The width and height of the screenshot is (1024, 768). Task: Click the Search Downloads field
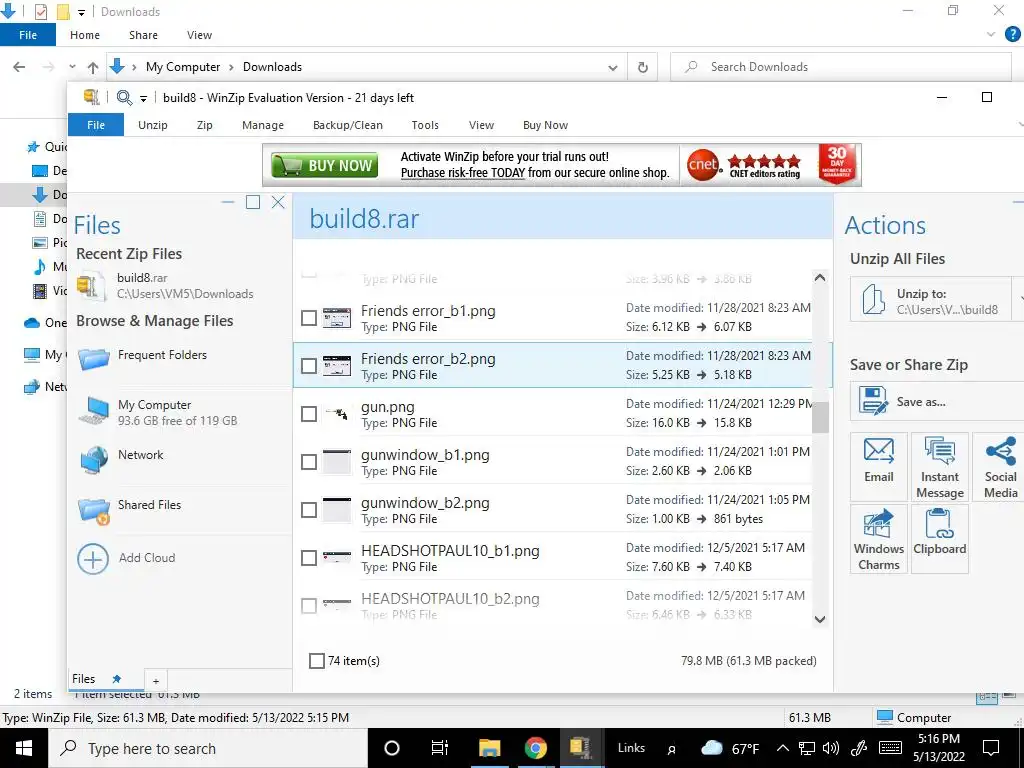[x=841, y=67]
